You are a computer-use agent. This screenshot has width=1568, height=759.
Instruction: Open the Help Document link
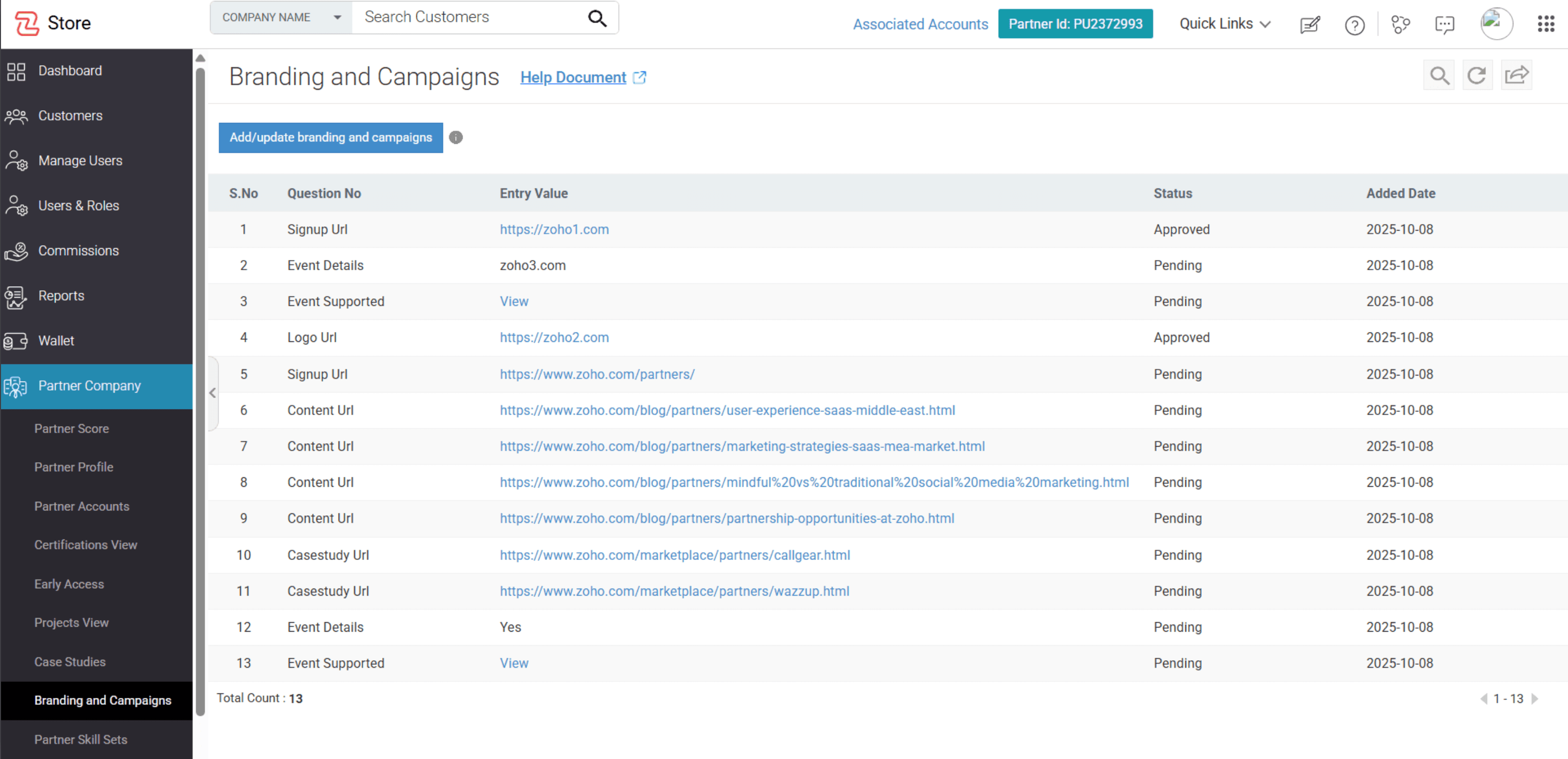[x=573, y=77]
